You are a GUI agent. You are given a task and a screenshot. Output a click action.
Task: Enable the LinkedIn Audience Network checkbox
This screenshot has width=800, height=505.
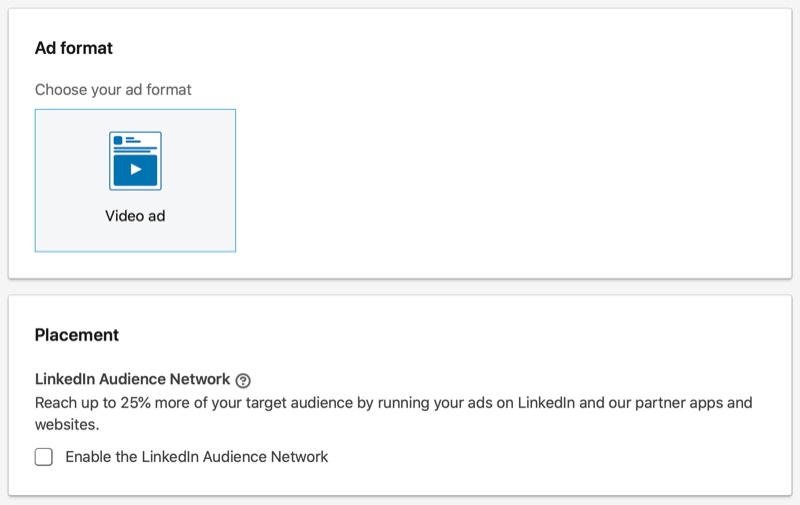point(44,457)
